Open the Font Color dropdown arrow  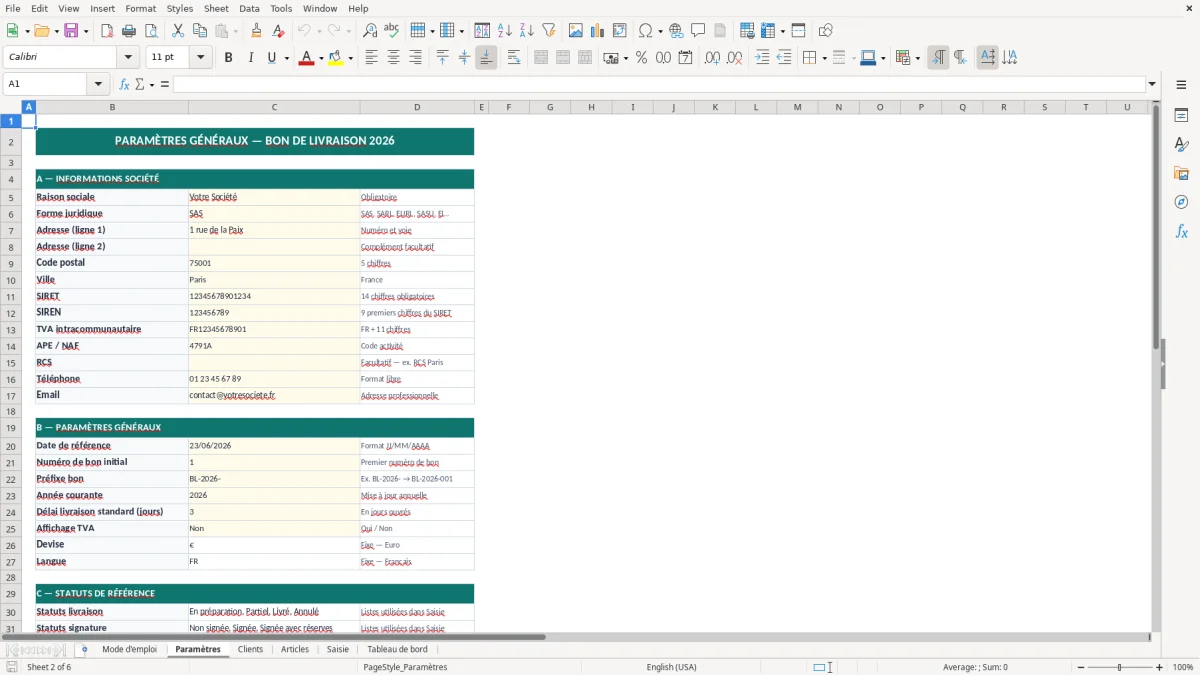(x=321, y=58)
